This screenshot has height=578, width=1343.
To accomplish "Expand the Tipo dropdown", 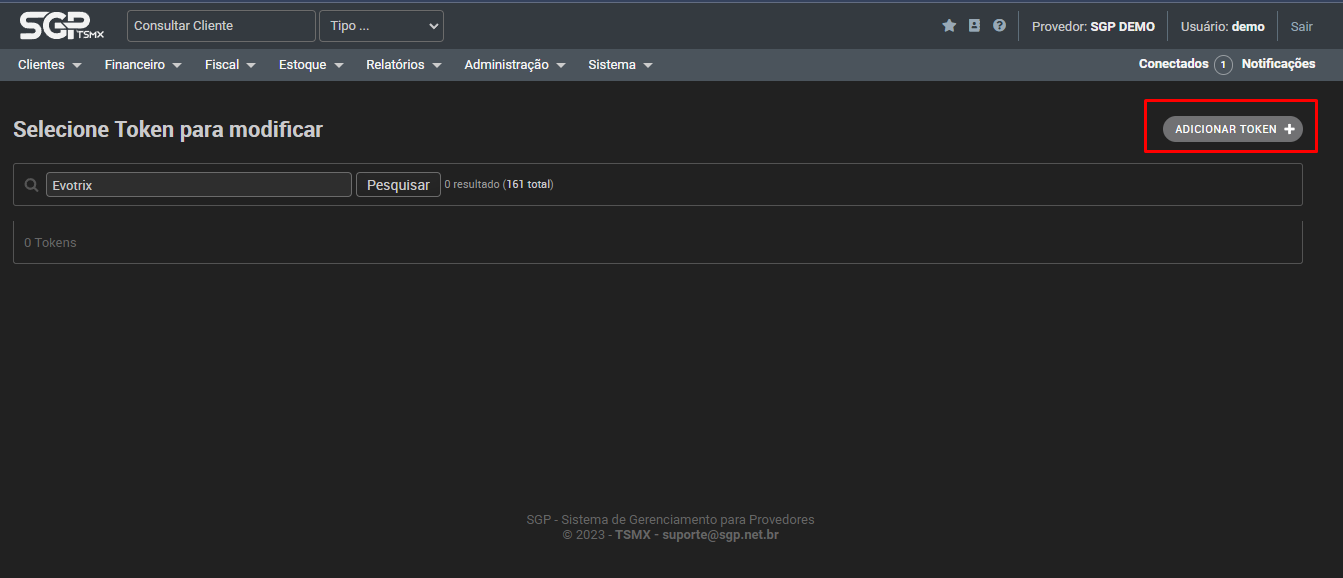I will tap(381, 26).
